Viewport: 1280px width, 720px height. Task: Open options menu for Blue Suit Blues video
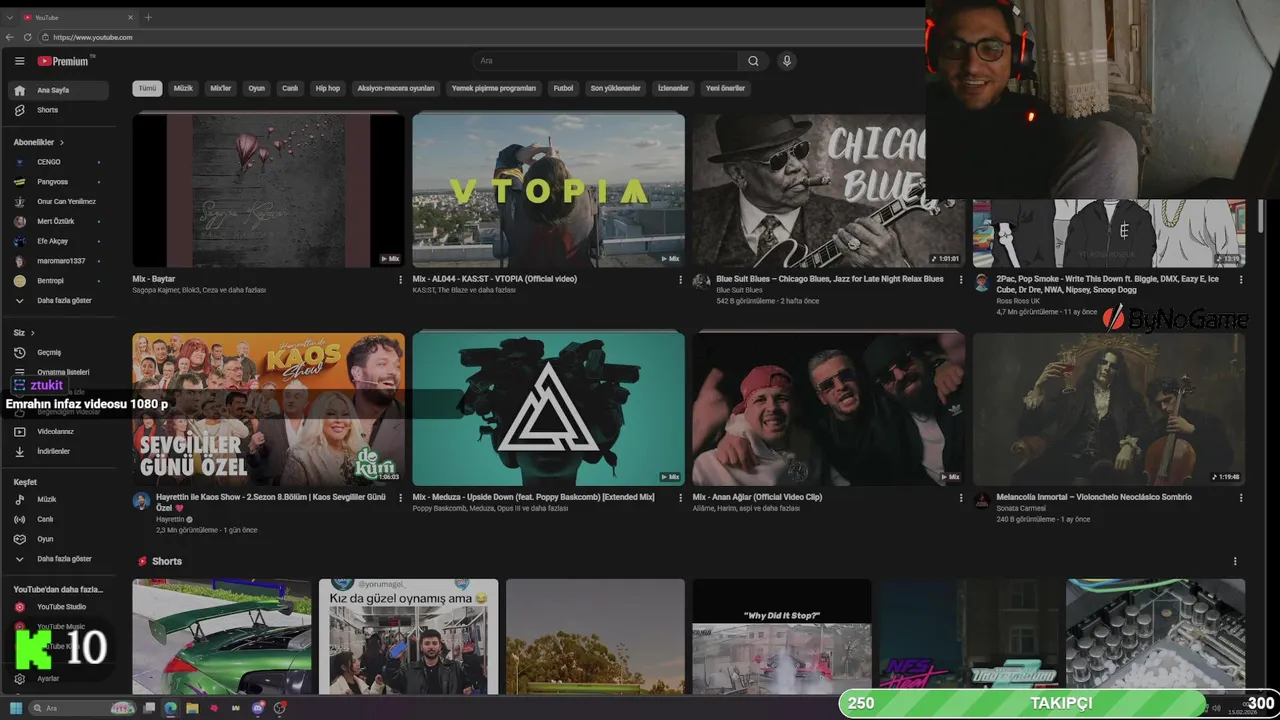pyautogui.click(x=961, y=280)
